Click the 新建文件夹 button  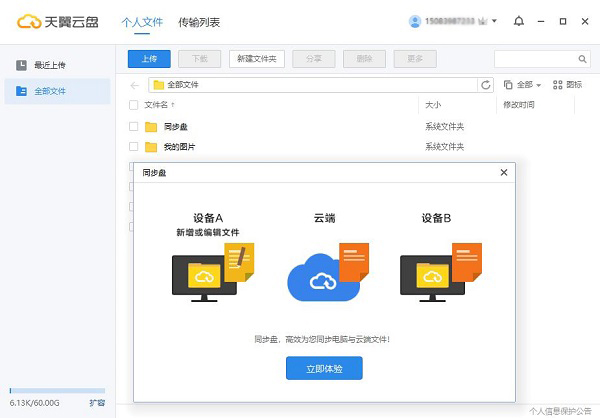(257, 59)
